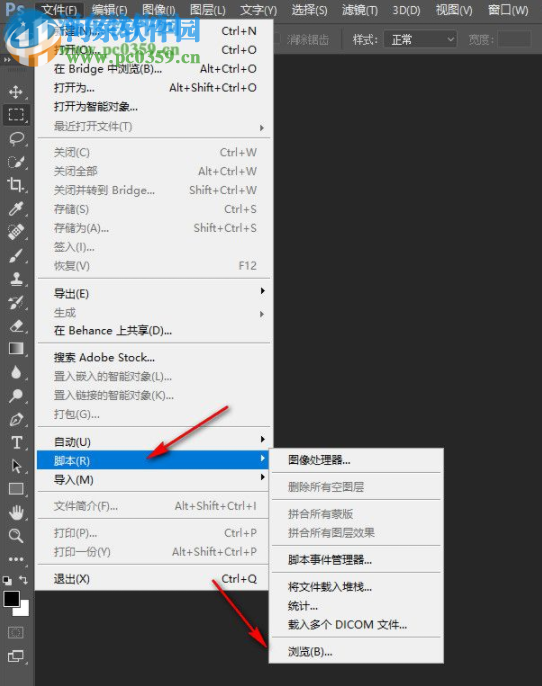Choose 打开为... menu entry
The width and height of the screenshot is (542, 686).
(154, 88)
